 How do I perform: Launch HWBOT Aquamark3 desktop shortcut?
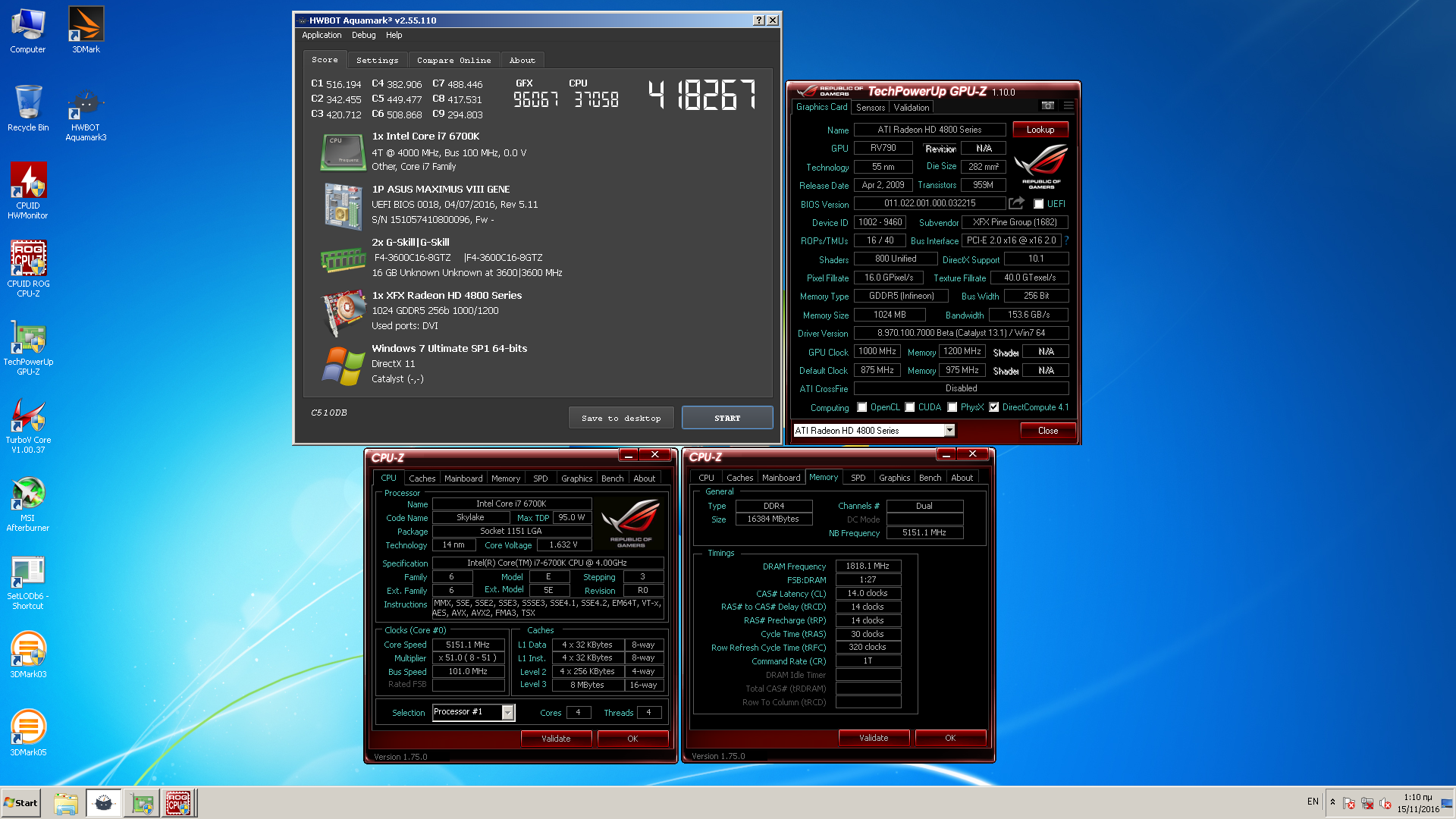(x=86, y=114)
